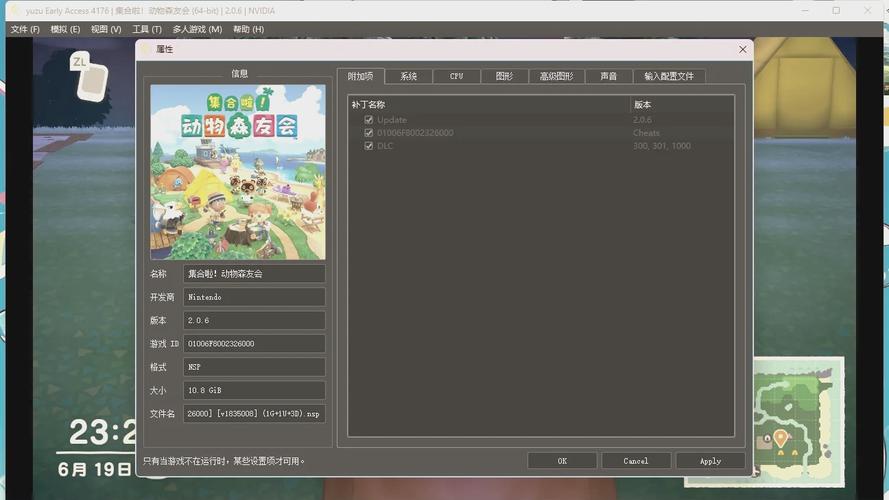Click the Apply button
Viewport: 889px width, 500px height.
[x=710, y=461]
